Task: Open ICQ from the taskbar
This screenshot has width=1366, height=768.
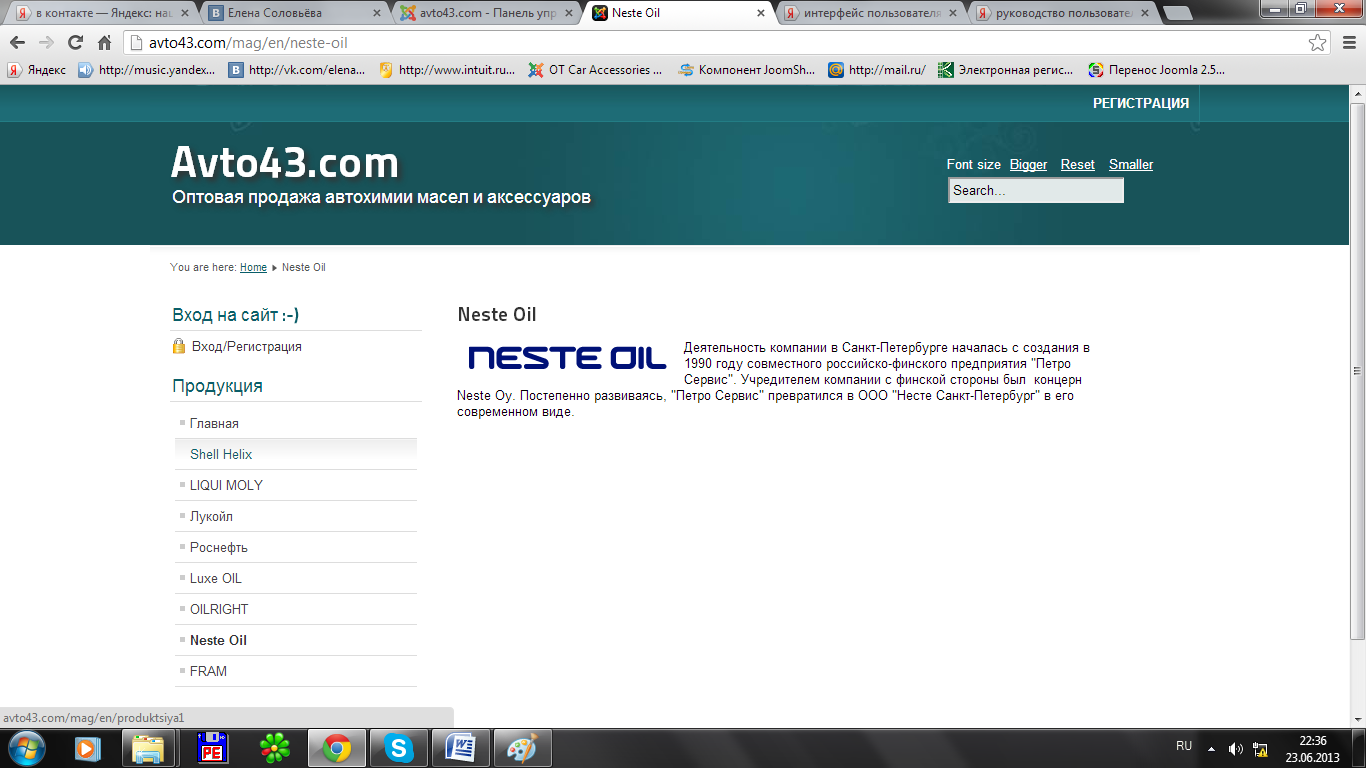Action: [x=274, y=748]
